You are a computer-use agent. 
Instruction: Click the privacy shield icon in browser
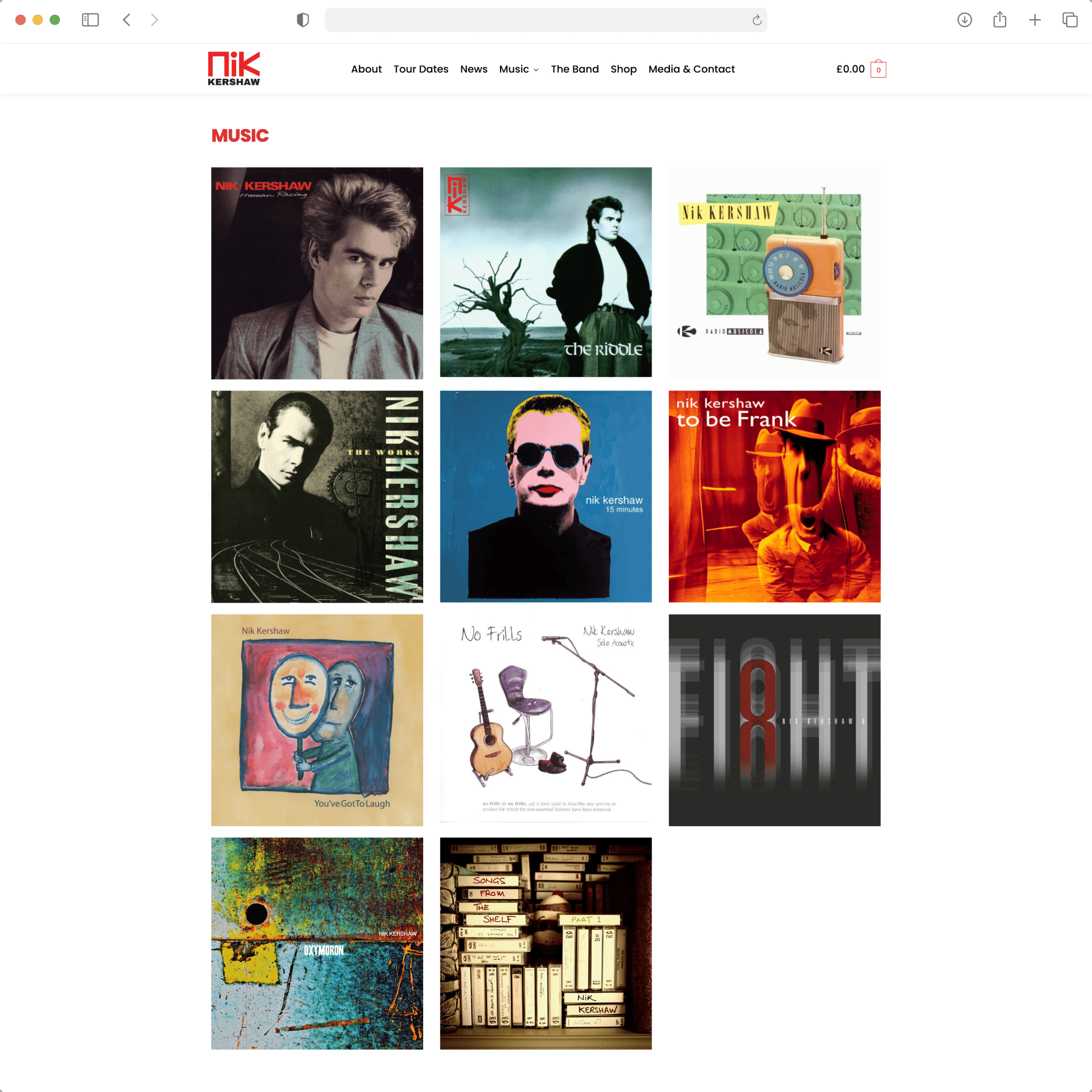tap(302, 20)
